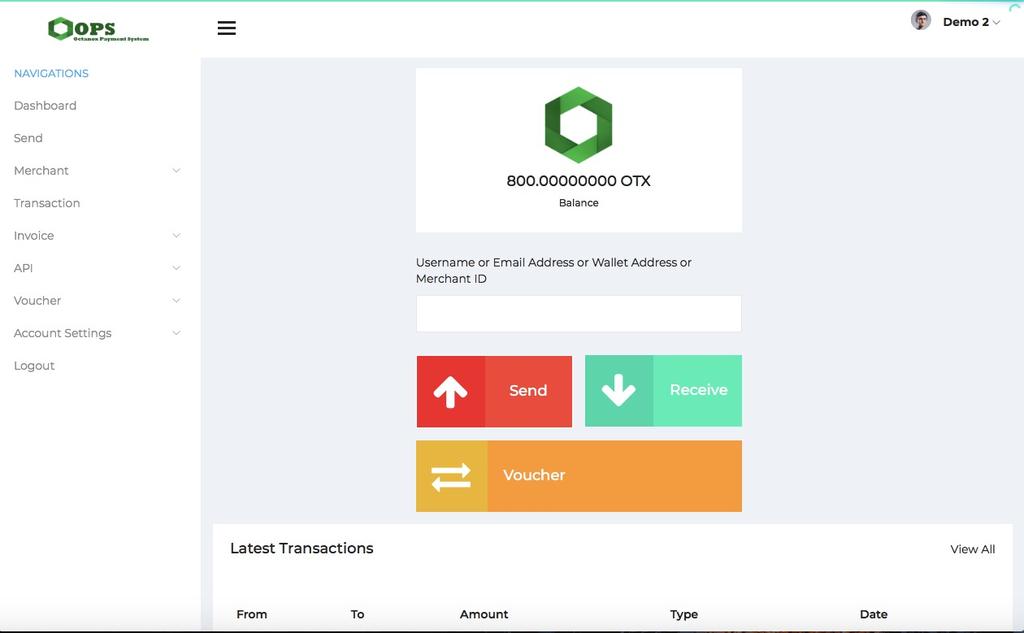Click the Date column header
Screen dimensions: 1024x633
tap(874, 614)
